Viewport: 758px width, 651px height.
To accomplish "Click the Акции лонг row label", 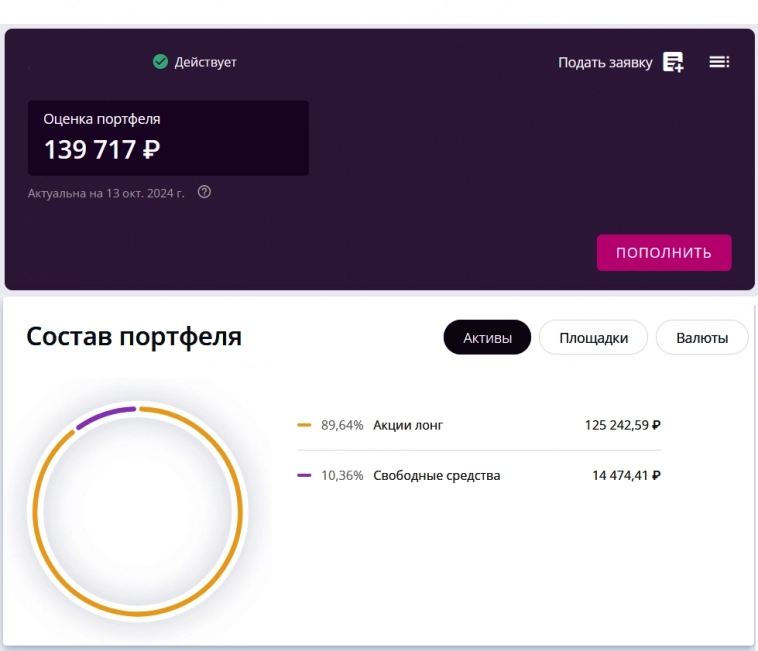I will click(x=408, y=425).
